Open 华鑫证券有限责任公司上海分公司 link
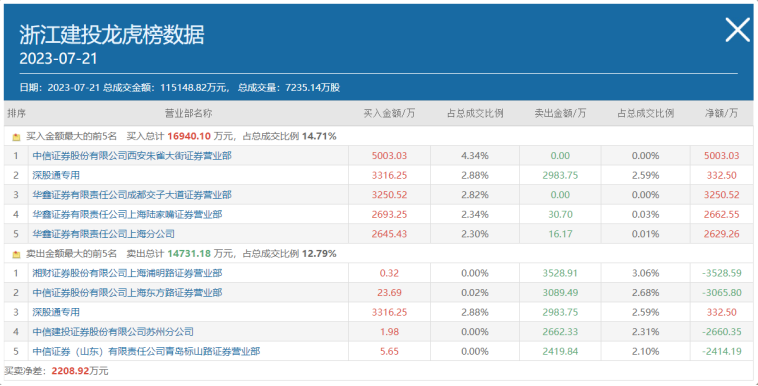The height and width of the screenshot is (386, 758). [x=103, y=234]
